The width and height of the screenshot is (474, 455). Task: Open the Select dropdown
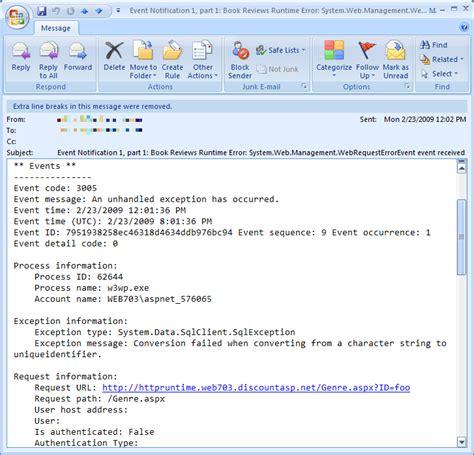439,74
